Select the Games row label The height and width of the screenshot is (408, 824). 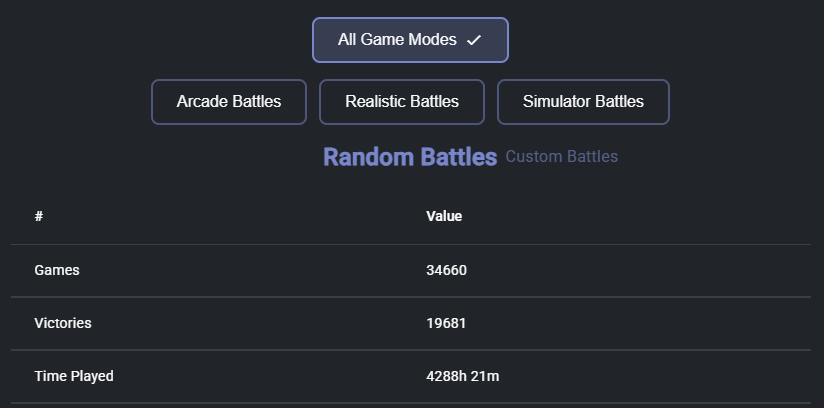pos(57,270)
